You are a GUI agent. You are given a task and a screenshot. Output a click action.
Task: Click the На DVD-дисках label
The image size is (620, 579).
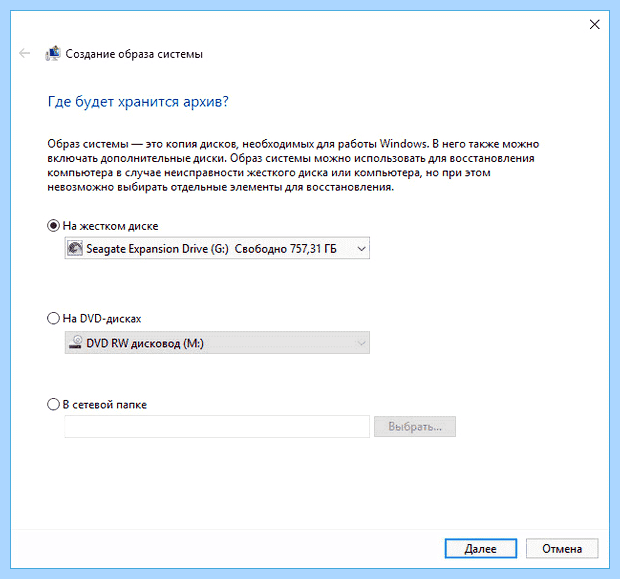(102, 318)
